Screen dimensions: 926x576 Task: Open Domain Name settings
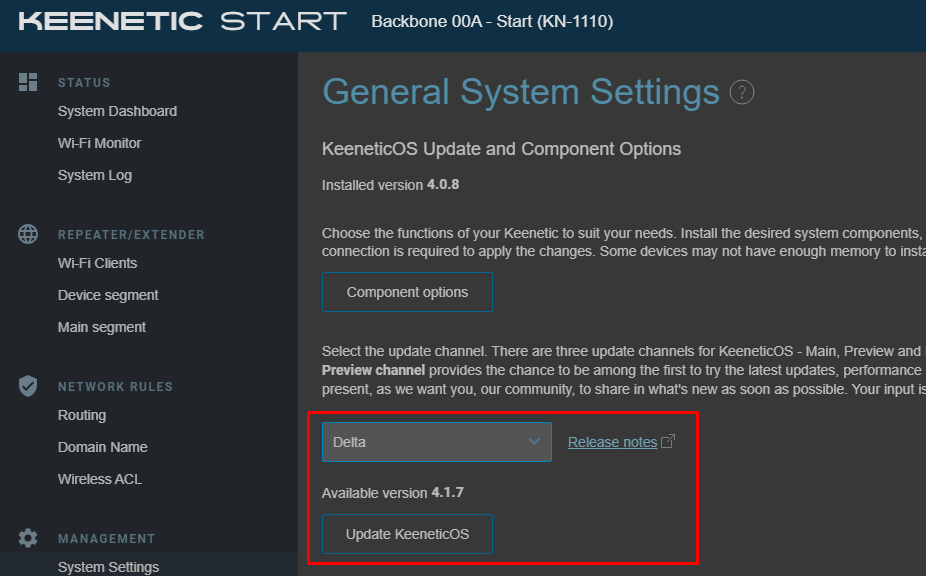coord(103,447)
